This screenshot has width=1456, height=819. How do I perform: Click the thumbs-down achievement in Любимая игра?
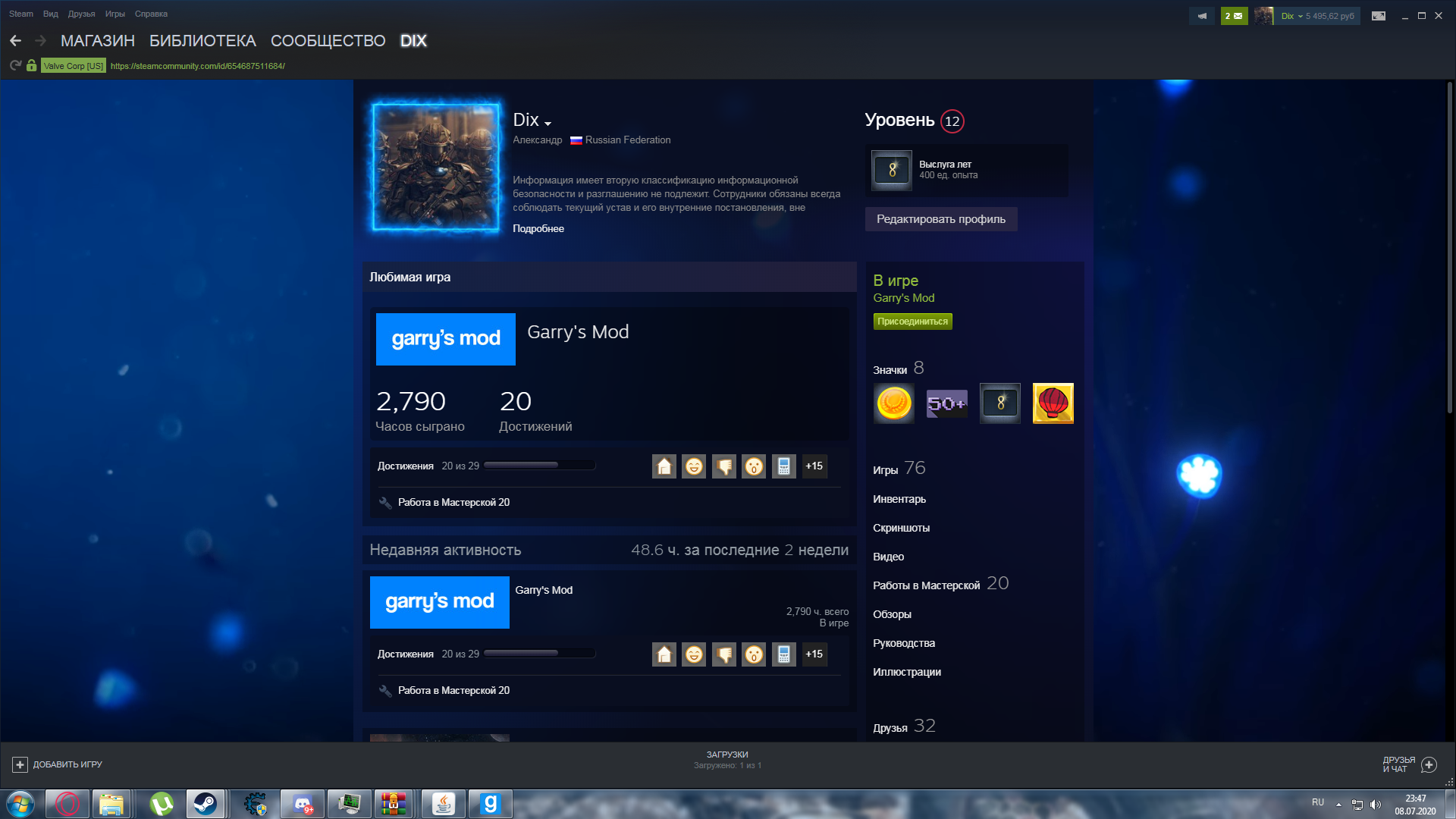pyautogui.click(x=724, y=466)
